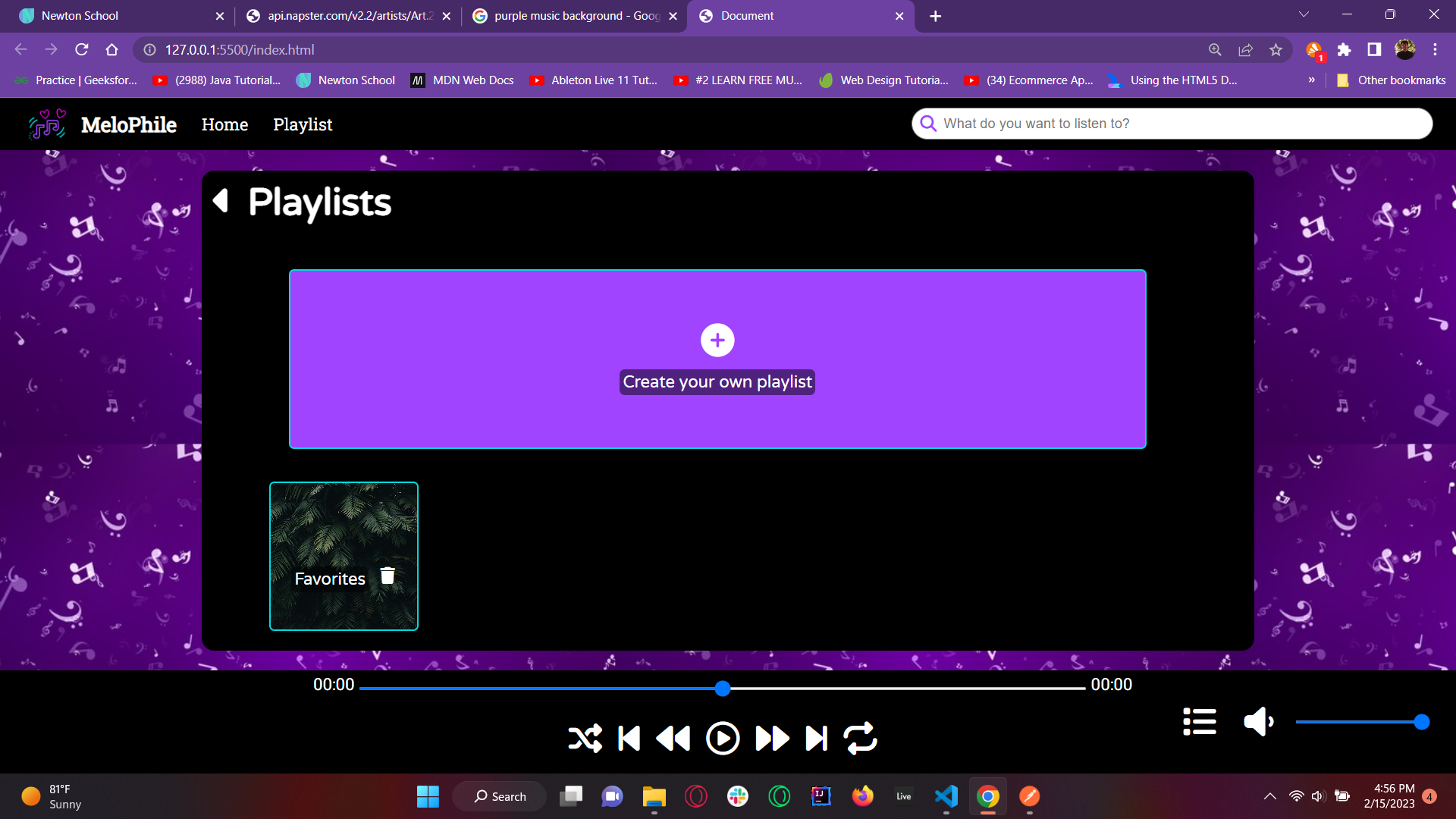Open the Favorites playlist card
This screenshot has width=1456, height=819.
[344, 556]
